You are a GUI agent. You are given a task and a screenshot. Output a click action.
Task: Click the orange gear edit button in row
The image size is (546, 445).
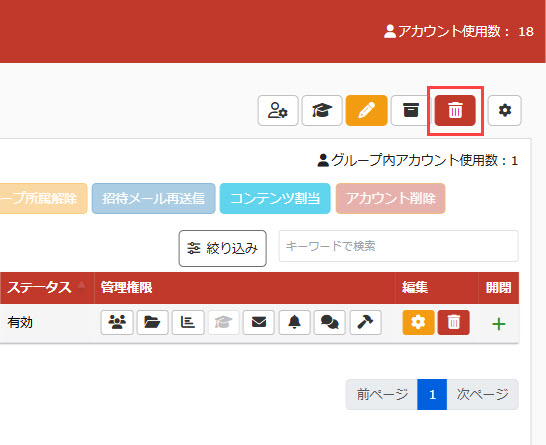[418, 322]
